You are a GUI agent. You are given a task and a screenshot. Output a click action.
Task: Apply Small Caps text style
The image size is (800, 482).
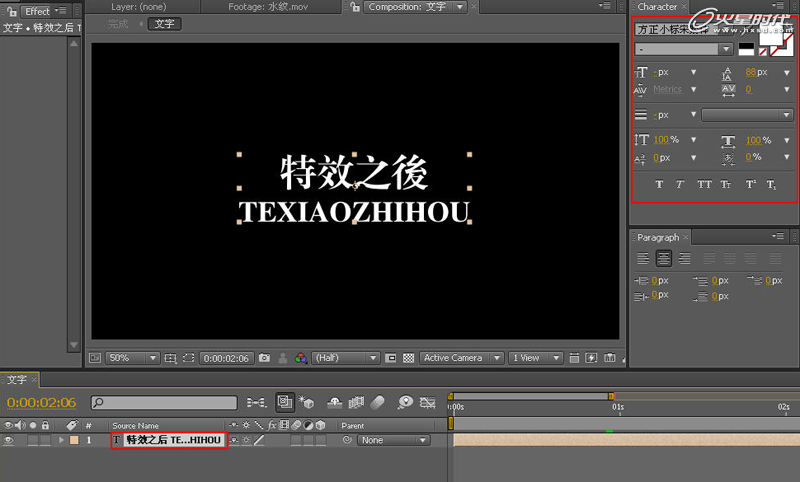726,184
